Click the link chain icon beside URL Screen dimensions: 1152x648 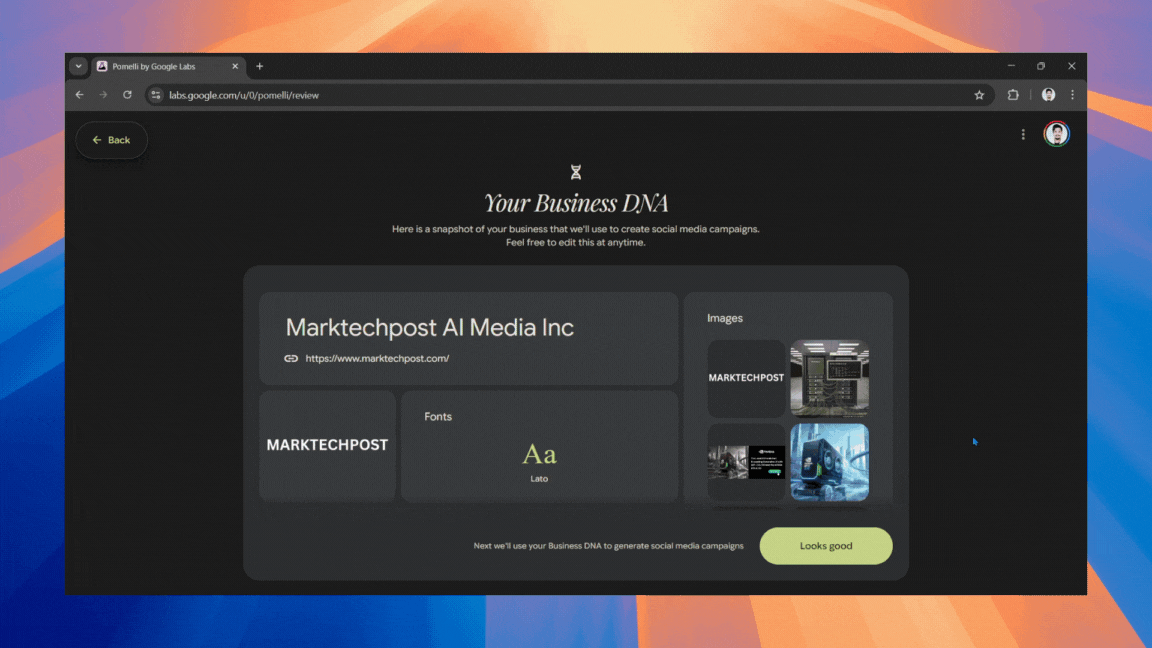pos(291,359)
